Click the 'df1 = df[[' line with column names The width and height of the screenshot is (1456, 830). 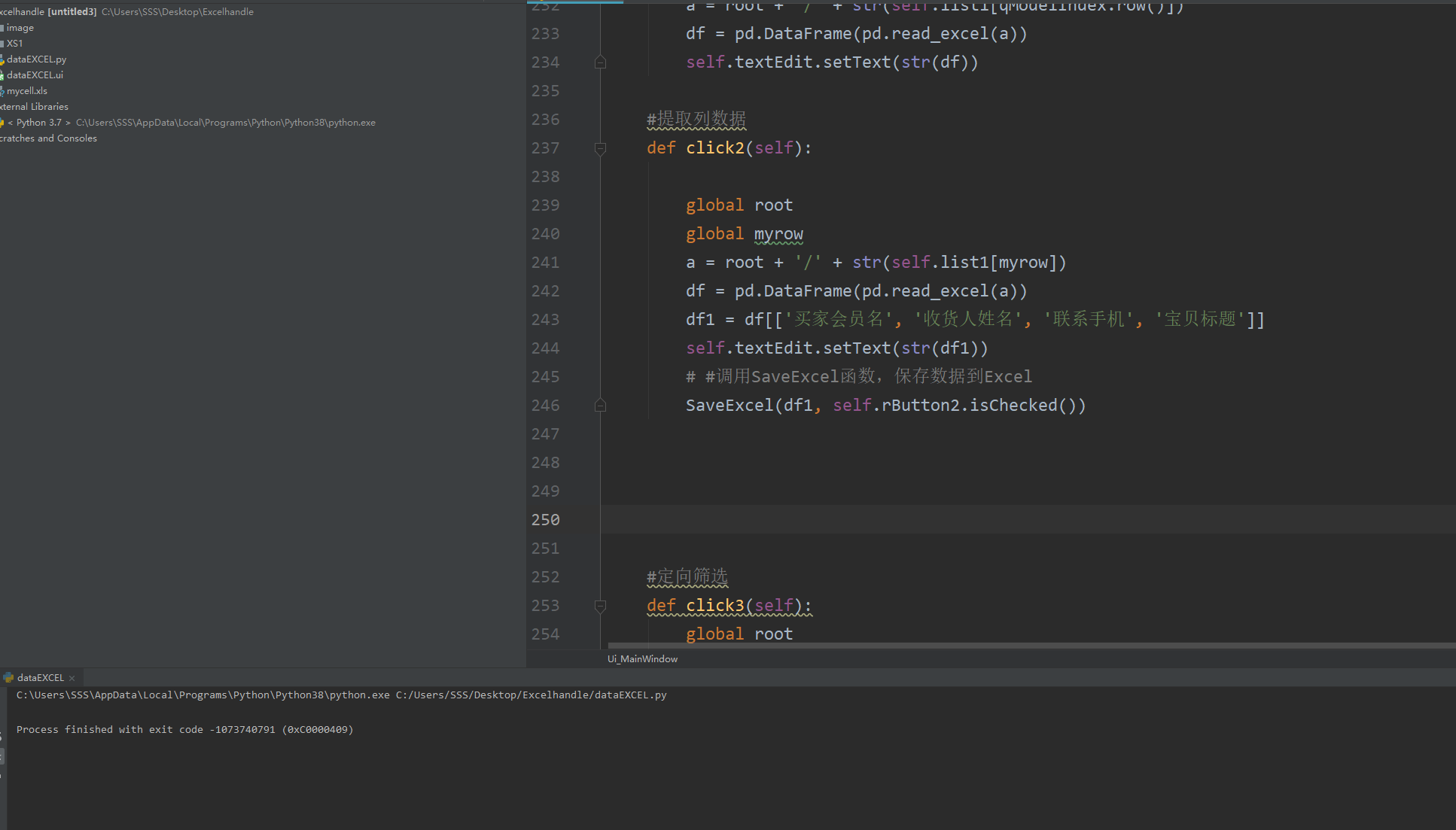pos(975,320)
